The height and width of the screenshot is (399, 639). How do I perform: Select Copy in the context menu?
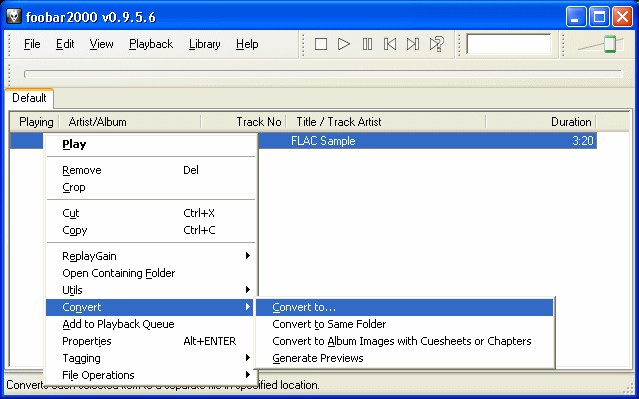tap(152, 230)
